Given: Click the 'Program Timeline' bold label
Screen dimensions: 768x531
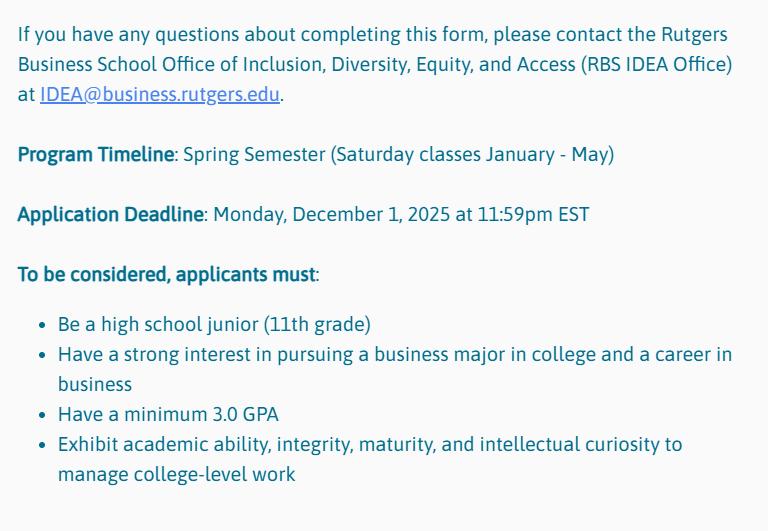Looking at the screenshot, I should coord(96,155).
